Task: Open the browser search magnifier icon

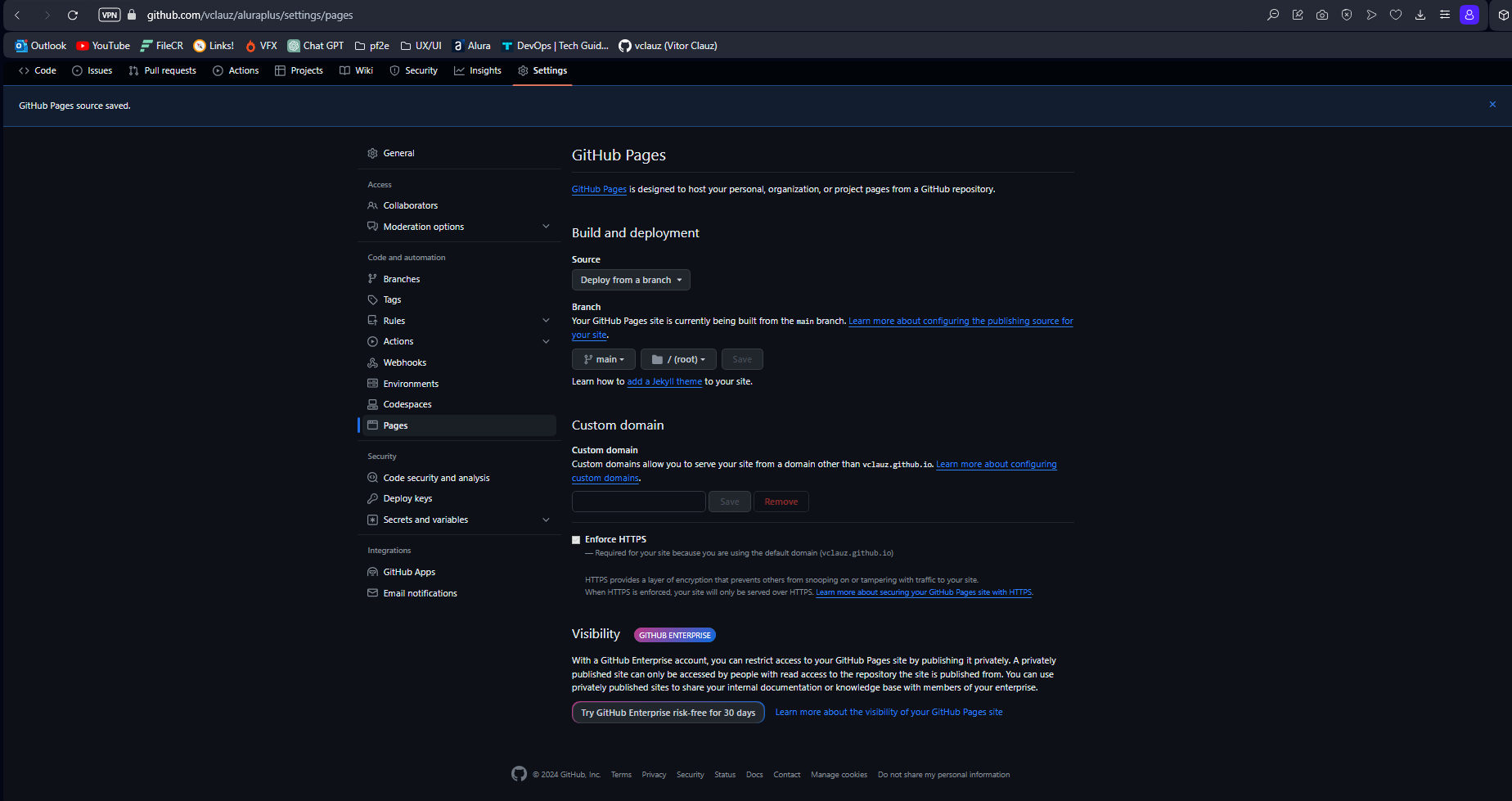Action: [x=1273, y=15]
